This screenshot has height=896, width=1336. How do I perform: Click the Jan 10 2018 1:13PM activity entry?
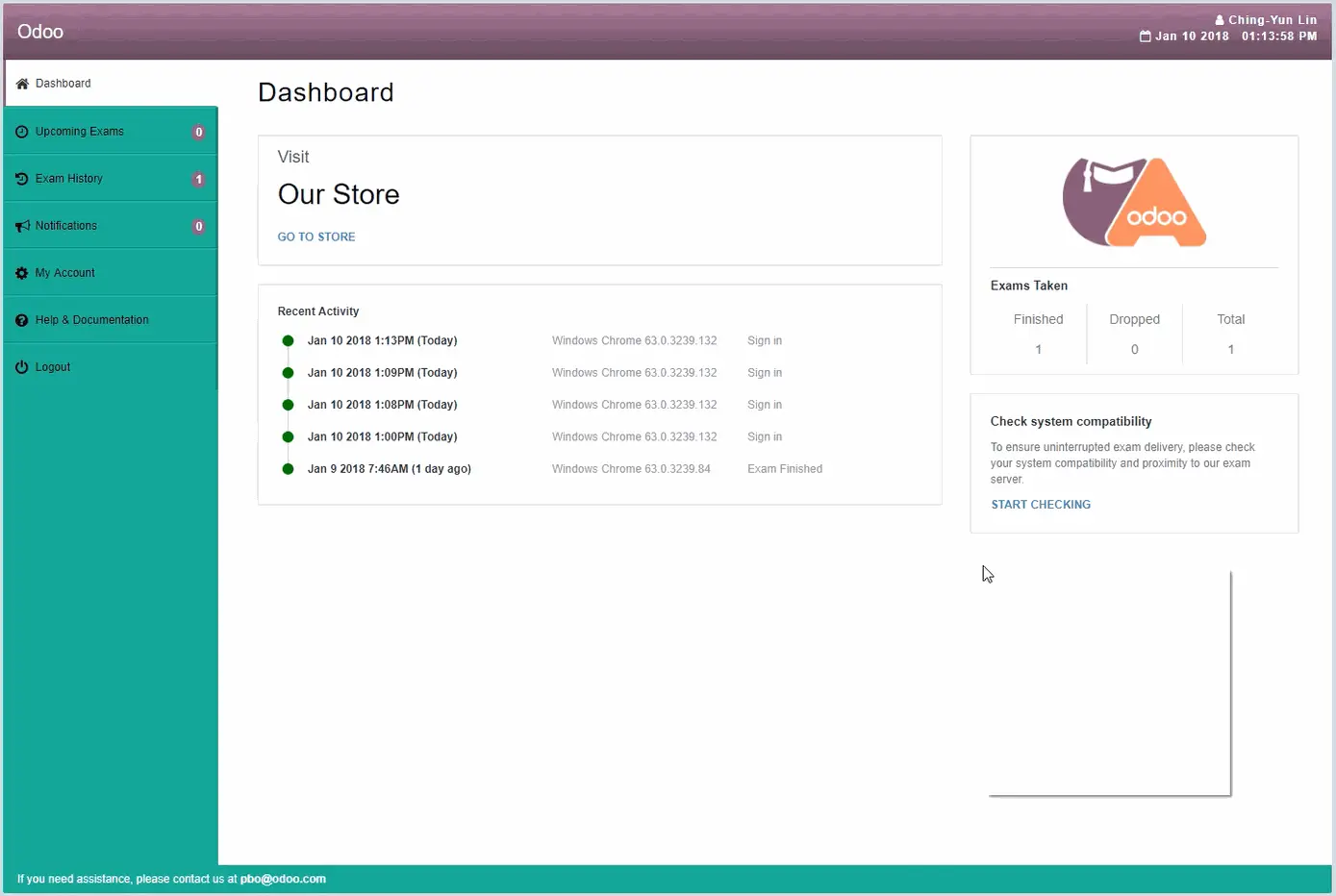pos(382,340)
